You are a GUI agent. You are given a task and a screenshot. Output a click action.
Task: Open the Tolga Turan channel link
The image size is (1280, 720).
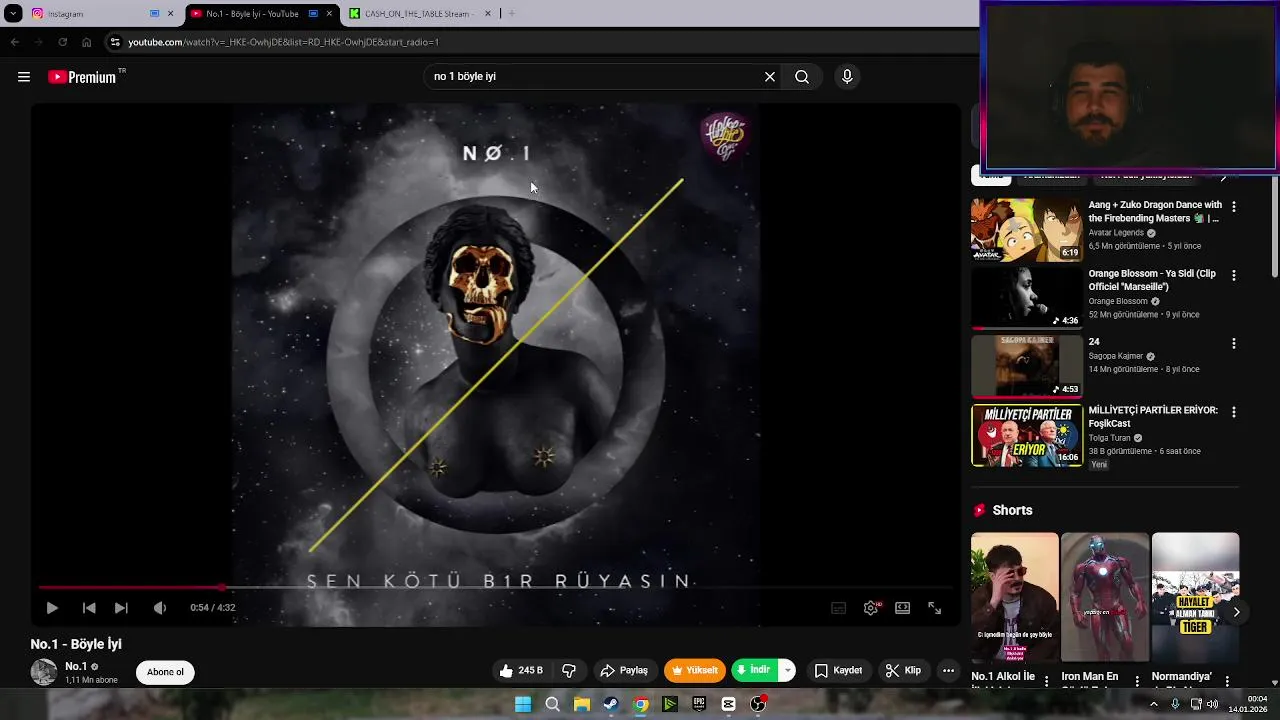point(1110,438)
